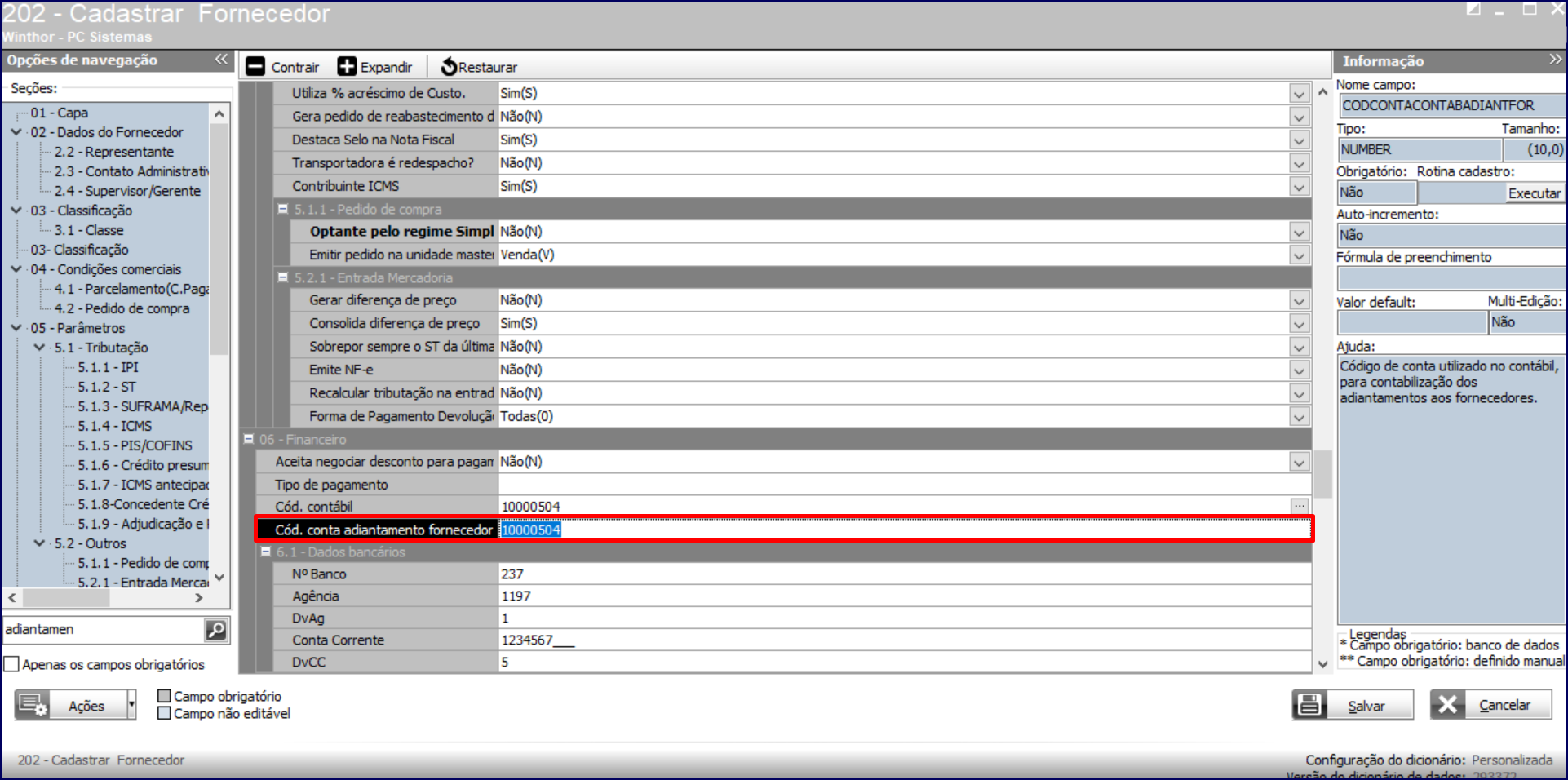Select 5.1.5 - PIS/COFINS tree item
Viewport: 1568px width, 780px height.
(135, 445)
